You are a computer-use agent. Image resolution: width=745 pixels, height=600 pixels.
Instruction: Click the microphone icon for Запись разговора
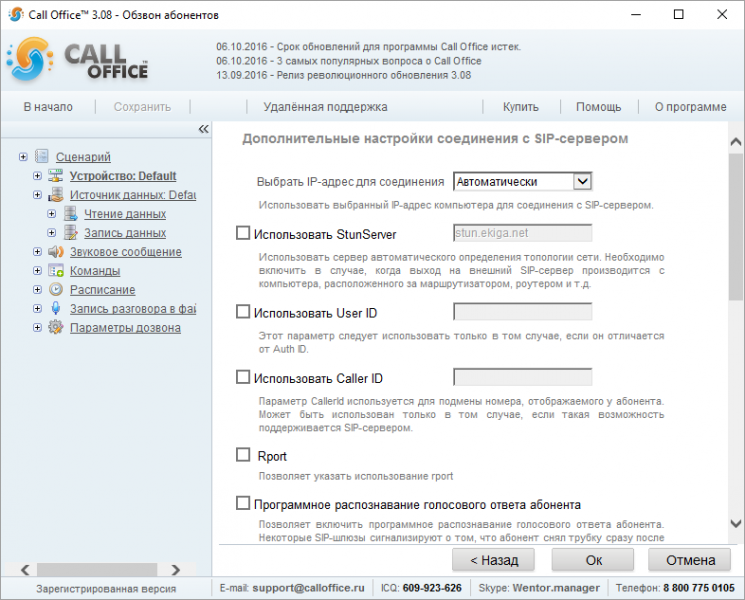[56, 308]
